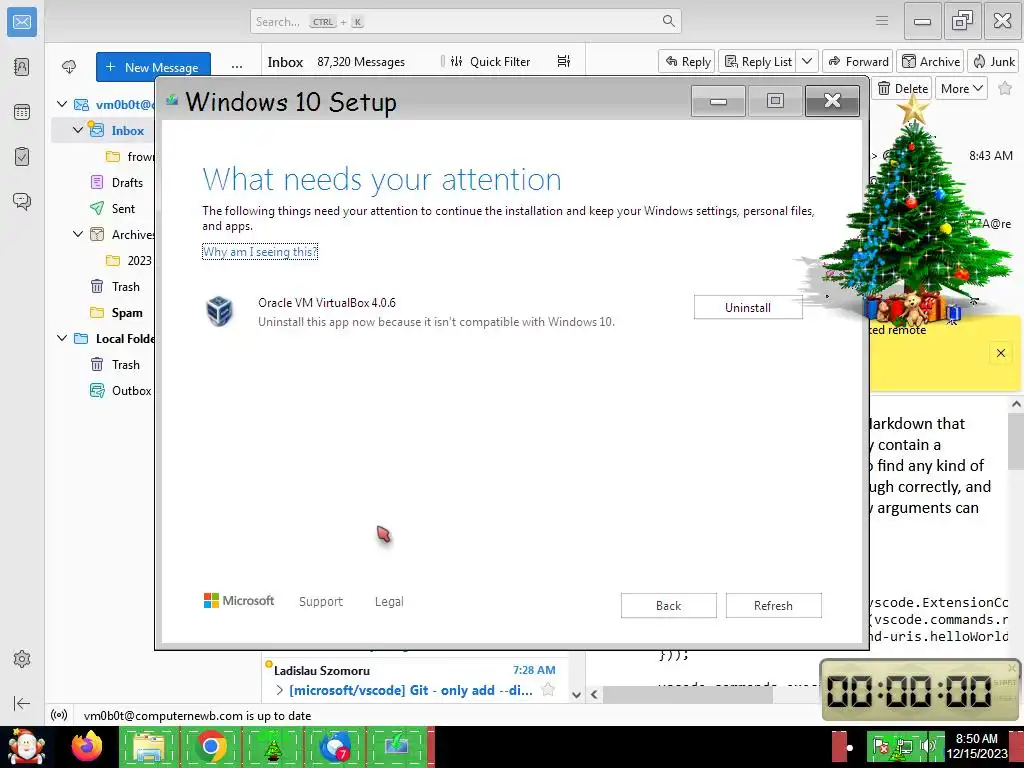Click the VirtualBox app icon

click(x=219, y=311)
